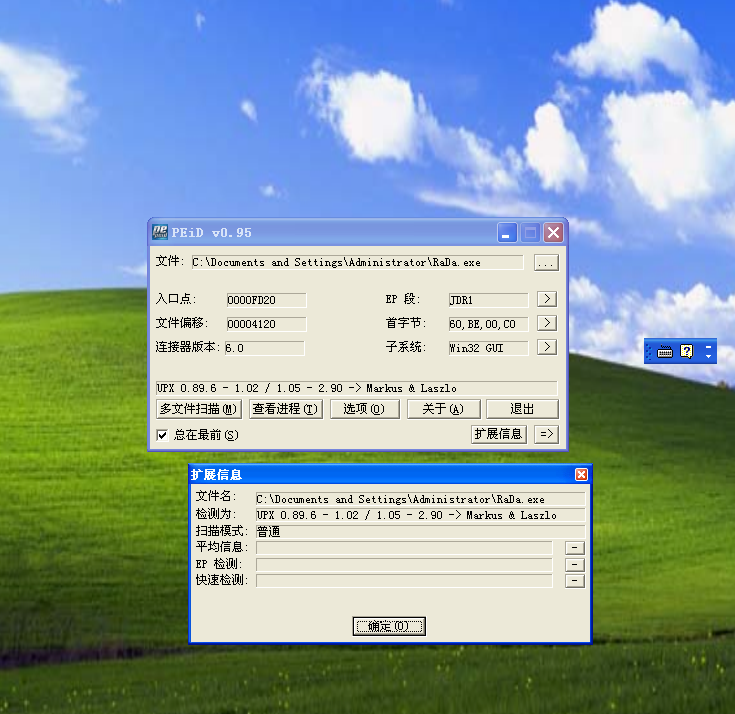This screenshot has width=735, height=714.
Task: Open the language bar options dropdown arrow
Action: (708, 356)
